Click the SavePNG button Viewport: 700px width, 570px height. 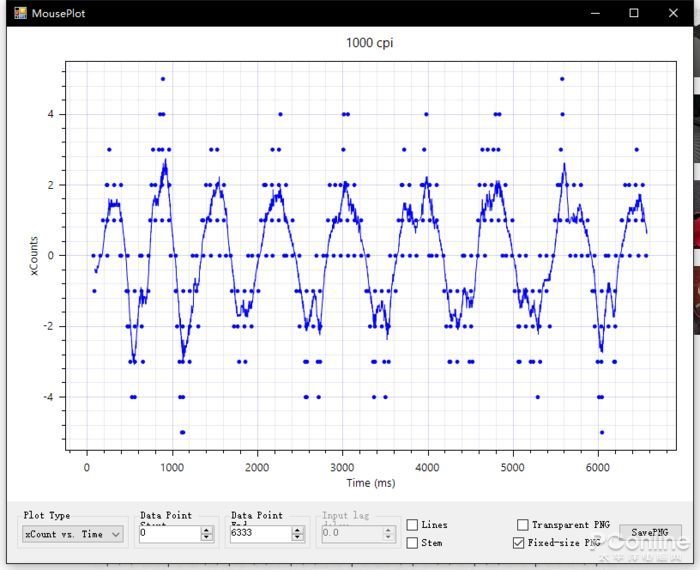point(650,533)
